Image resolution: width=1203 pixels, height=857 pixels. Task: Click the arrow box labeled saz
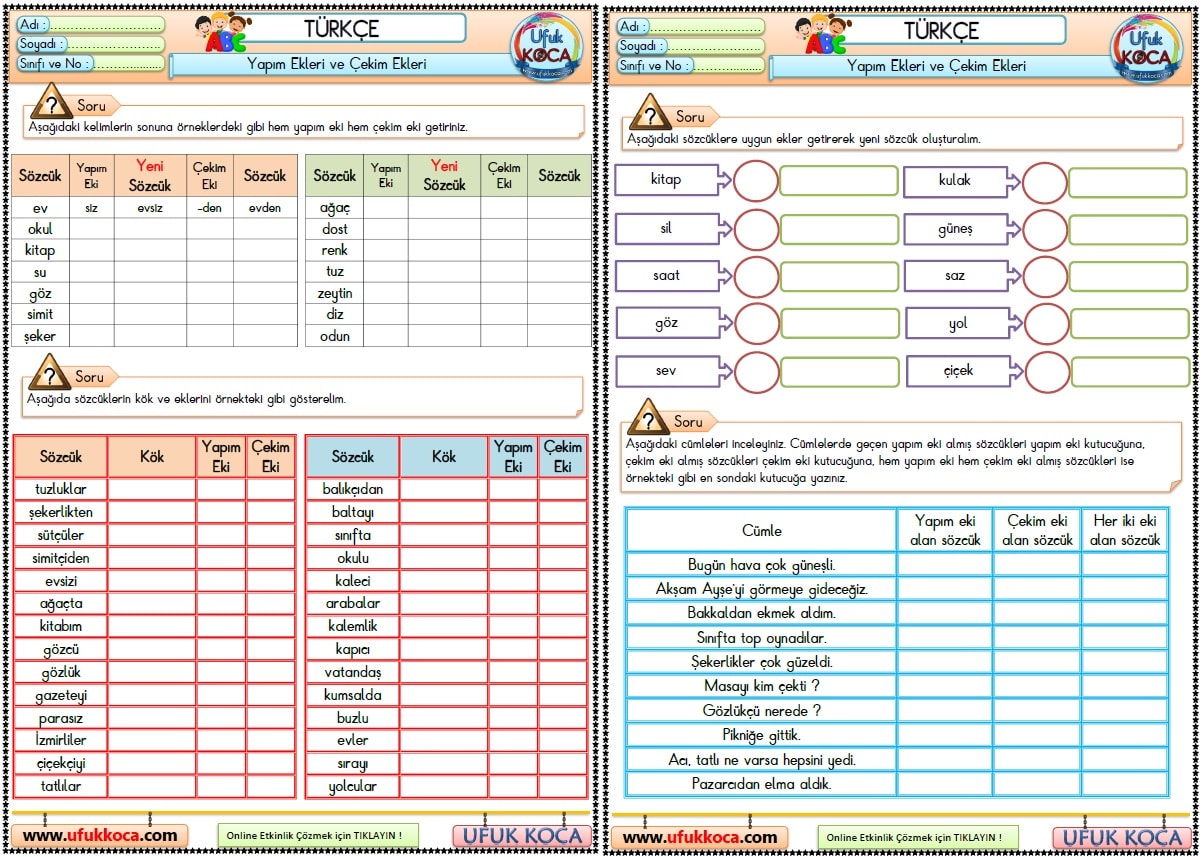click(x=961, y=276)
